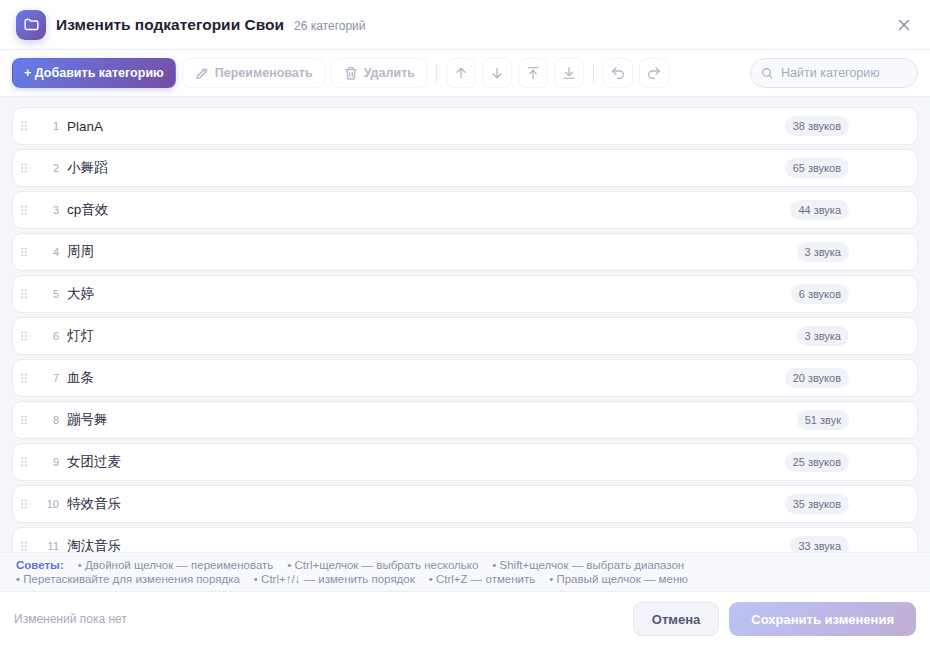Close the edit subcategories dialog
The width and height of the screenshot is (930, 646).
pos(903,25)
